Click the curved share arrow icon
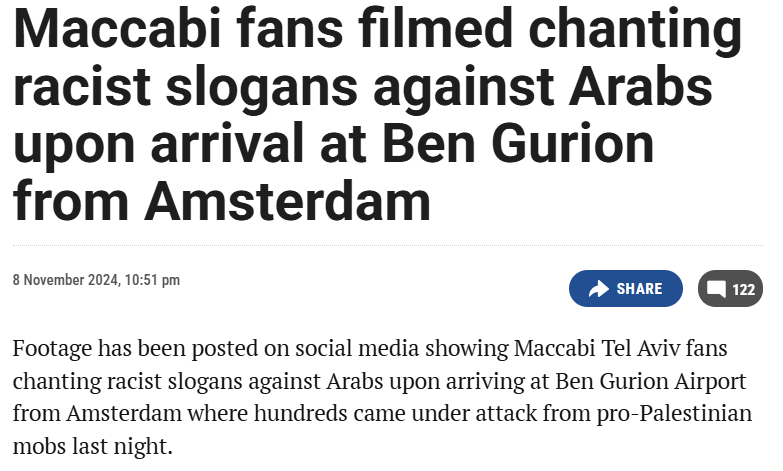Image resolution: width=783 pixels, height=471 pixels. coord(598,289)
